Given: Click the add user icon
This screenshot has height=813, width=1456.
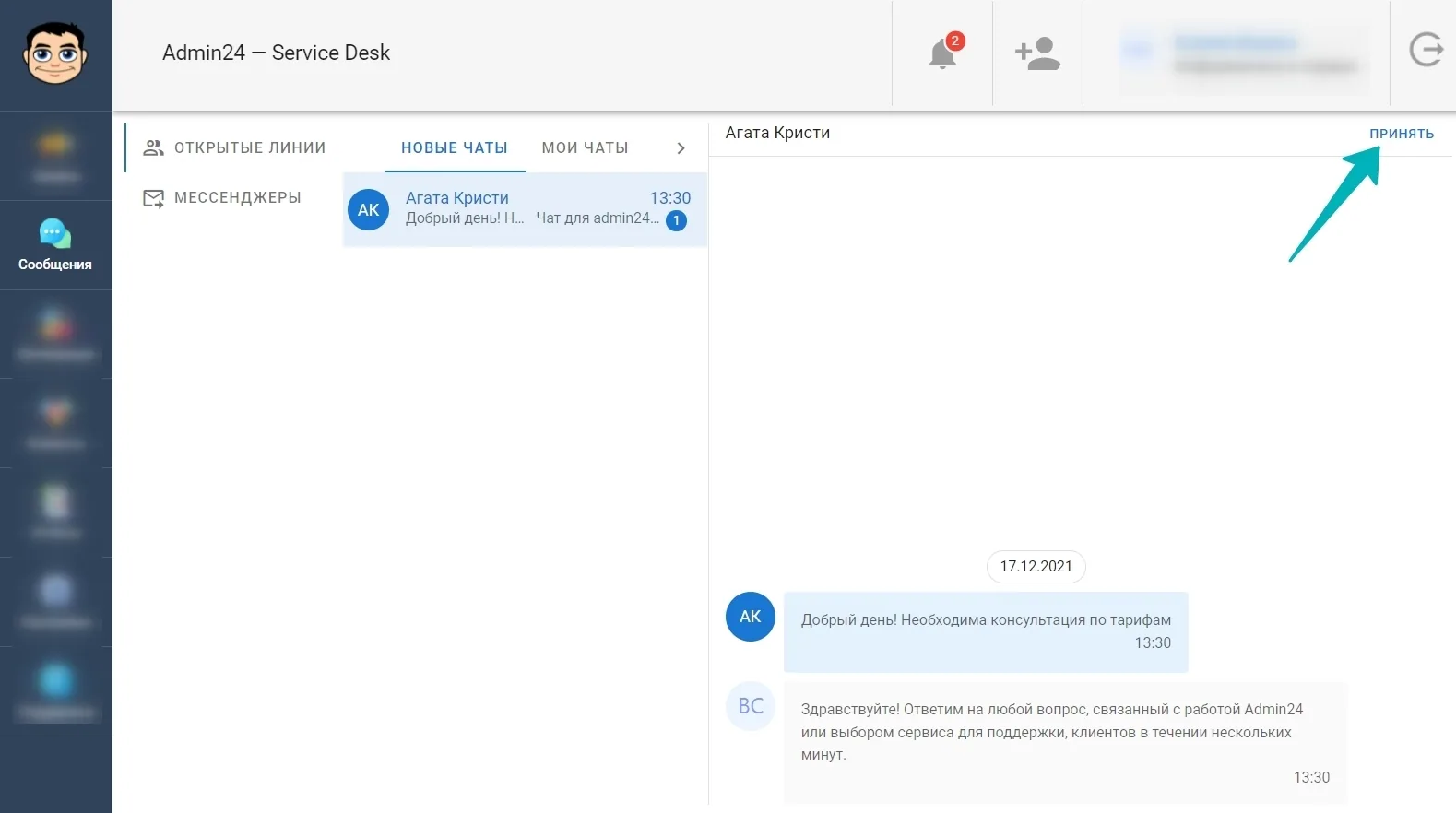Looking at the screenshot, I should [x=1037, y=53].
